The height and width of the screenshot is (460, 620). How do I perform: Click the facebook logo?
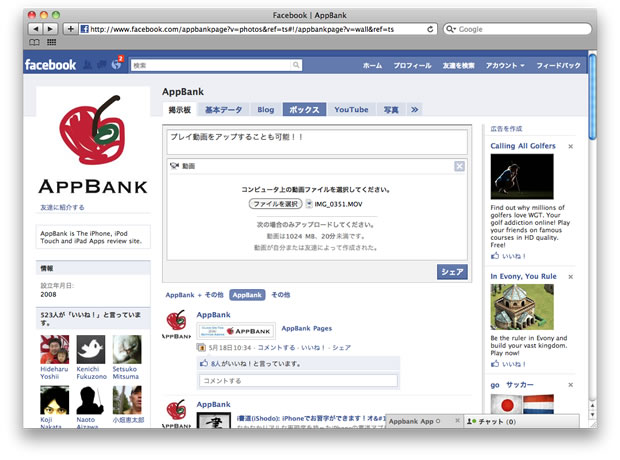[x=50, y=65]
